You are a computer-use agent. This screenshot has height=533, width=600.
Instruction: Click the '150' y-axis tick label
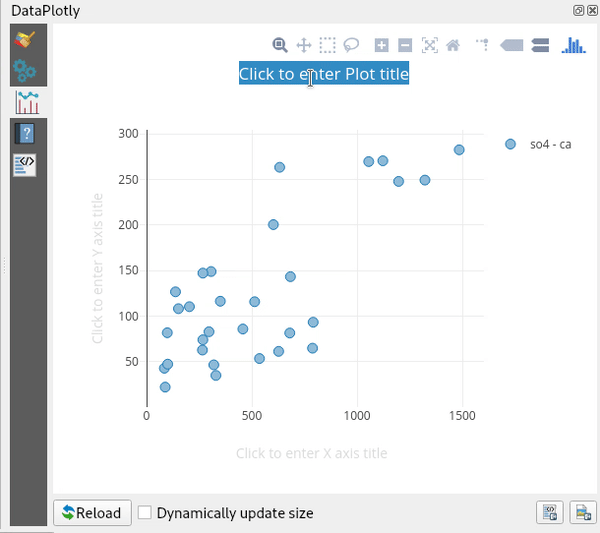[128, 271]
